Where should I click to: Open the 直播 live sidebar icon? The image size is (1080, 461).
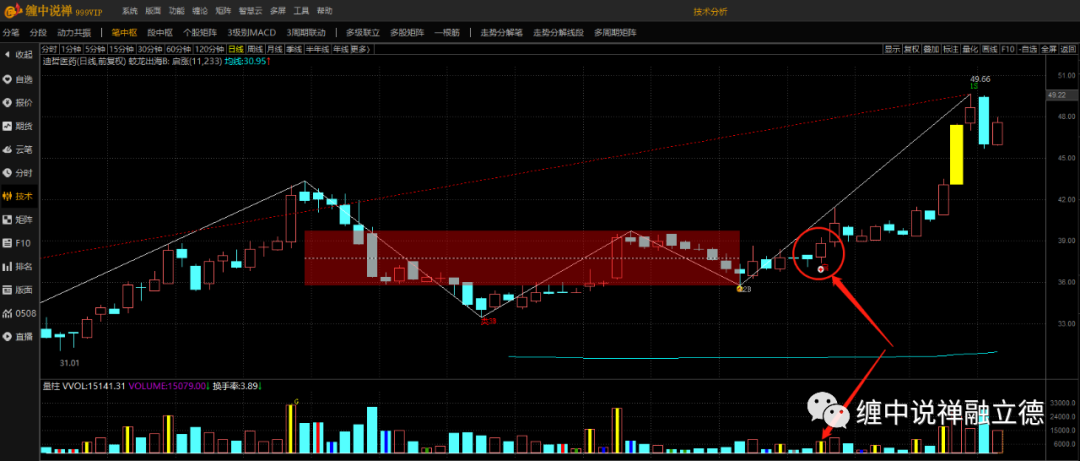tap(19, 336)
